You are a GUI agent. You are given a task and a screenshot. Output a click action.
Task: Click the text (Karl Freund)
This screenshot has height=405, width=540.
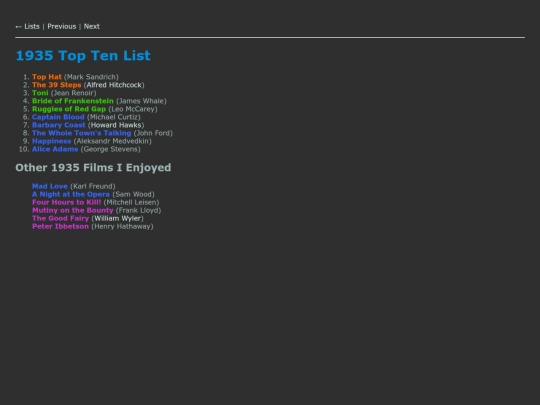tap(93, 186)
